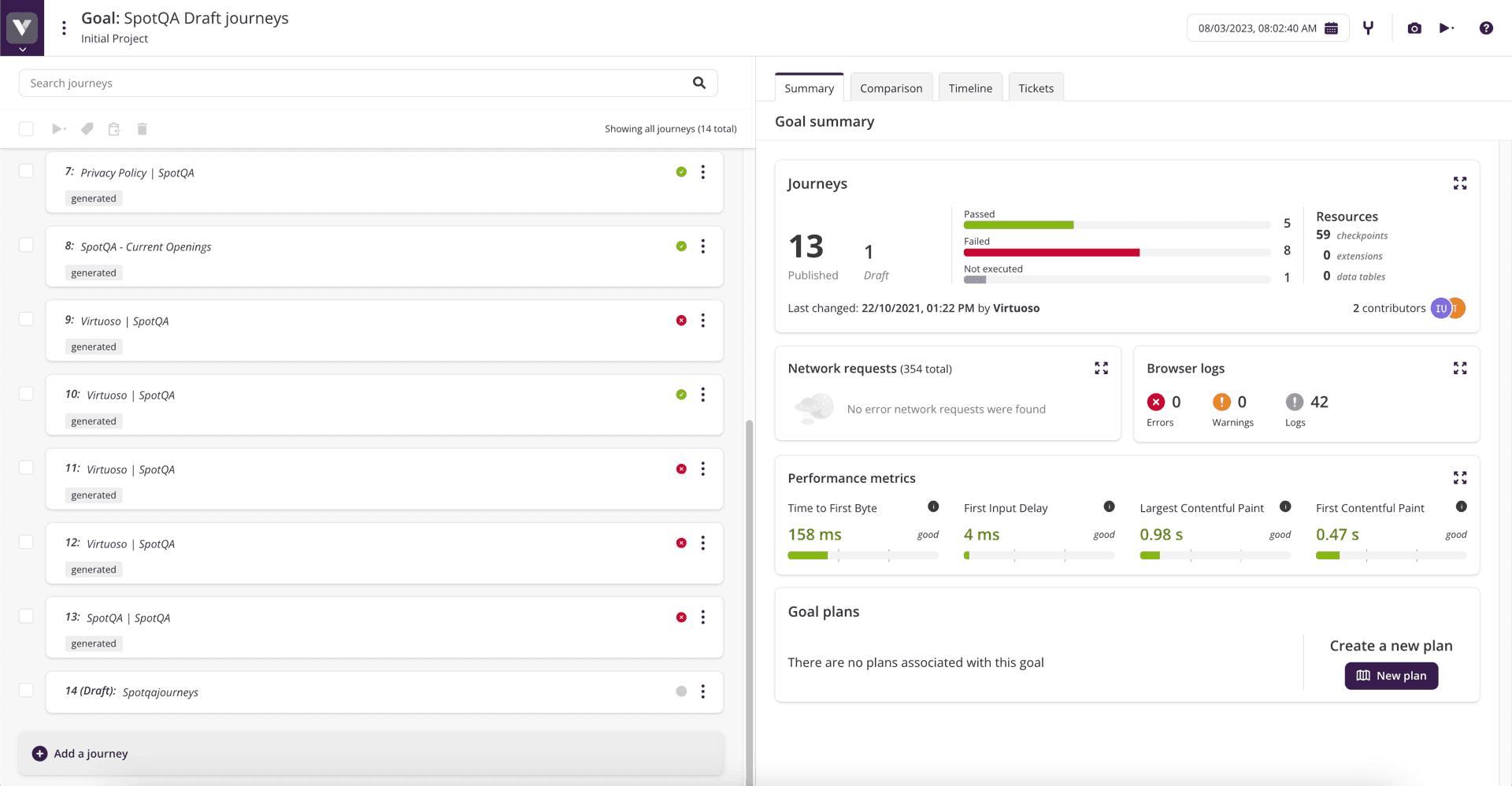Tick the checkbox for journey 13 SpotQA

pyautogui.click(x=26, y=616)
